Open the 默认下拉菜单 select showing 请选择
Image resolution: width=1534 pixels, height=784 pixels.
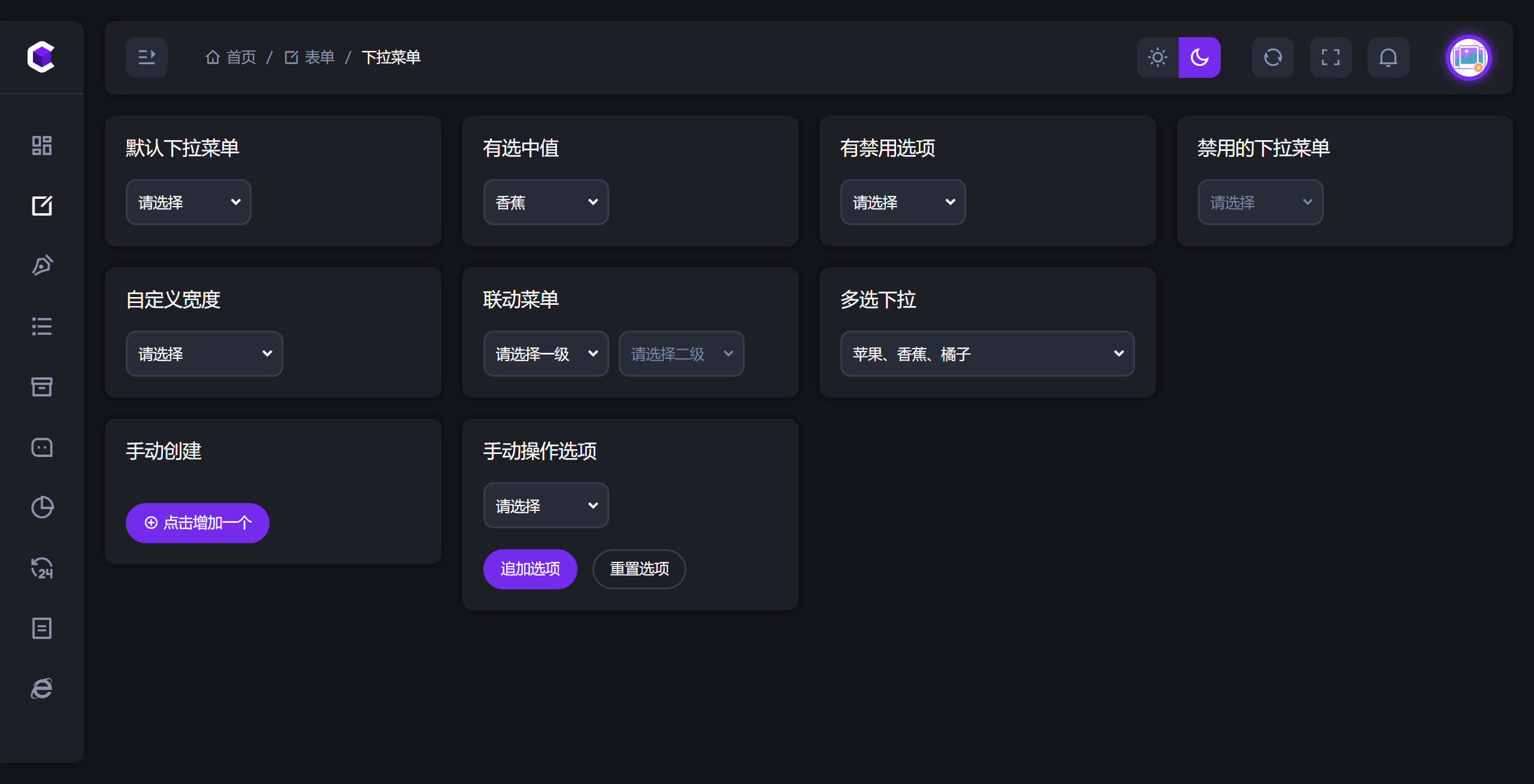188,202
